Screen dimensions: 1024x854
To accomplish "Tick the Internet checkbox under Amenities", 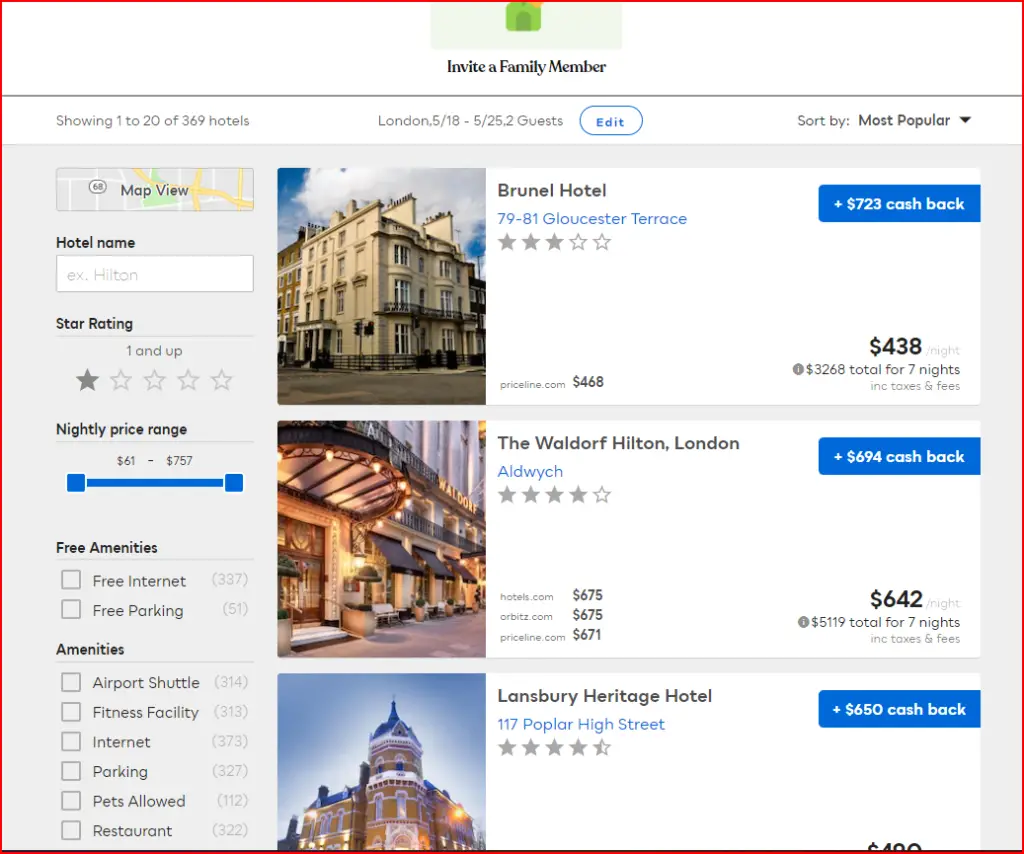I will pyautogui.click(x=71, y=742).
